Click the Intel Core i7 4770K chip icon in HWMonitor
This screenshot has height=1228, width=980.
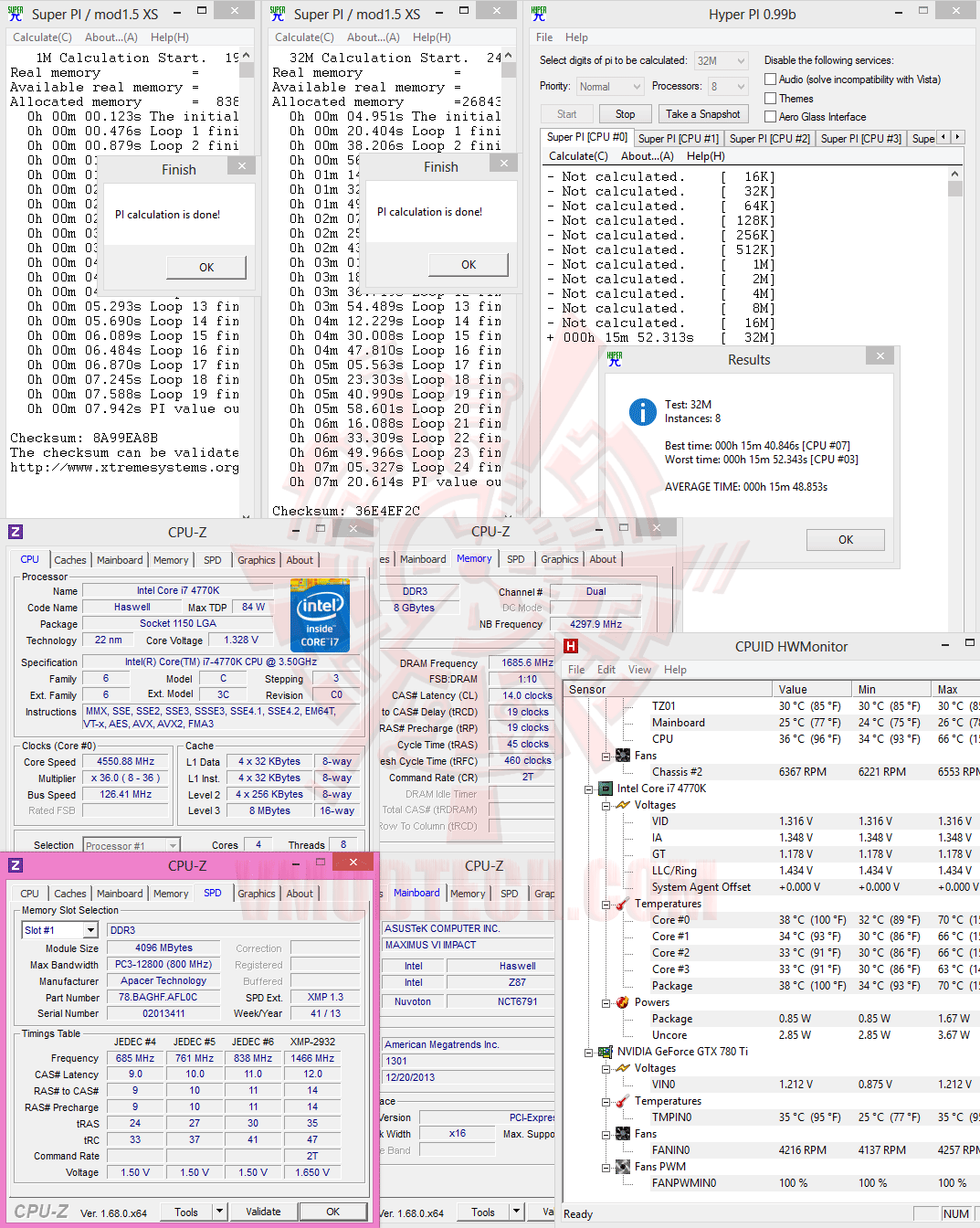[606, 789]
